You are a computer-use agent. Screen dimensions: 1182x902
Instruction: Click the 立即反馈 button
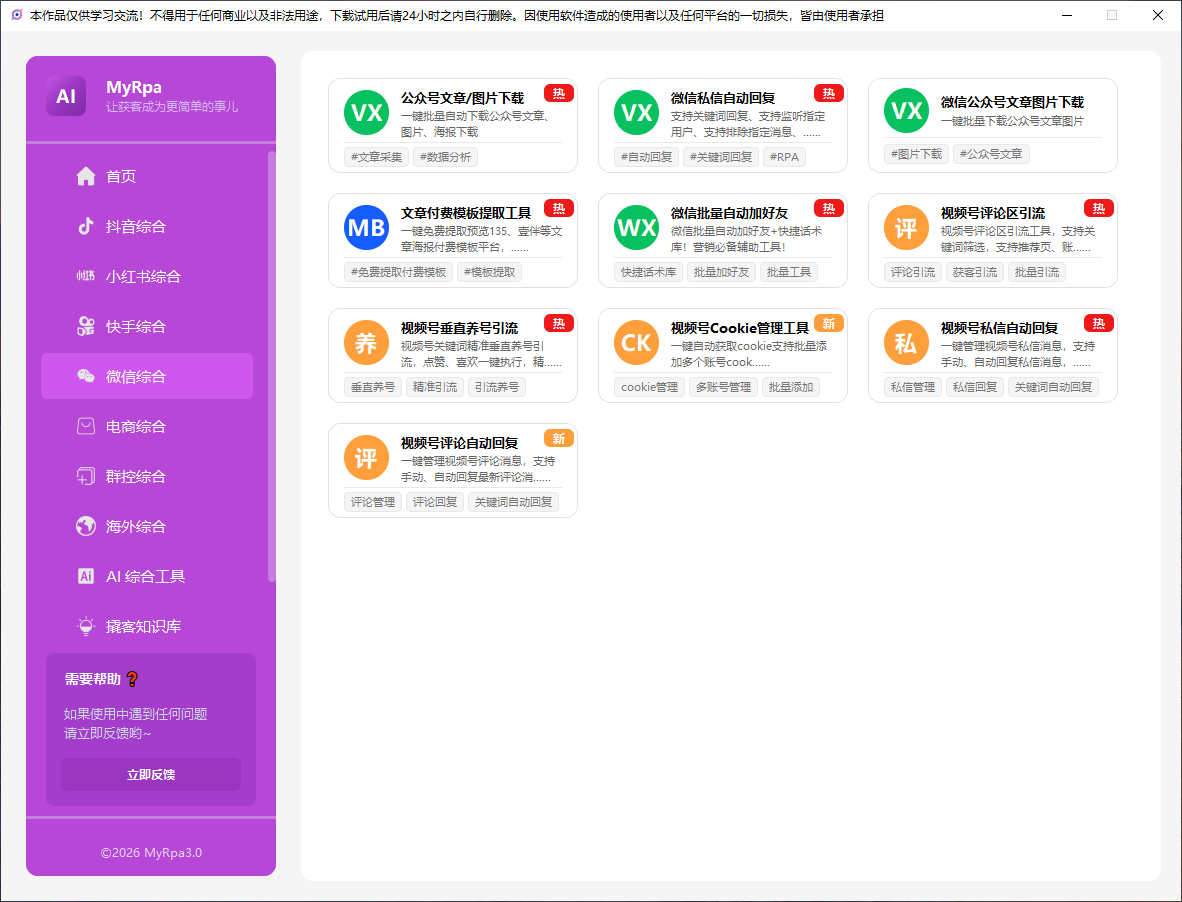point(151,775)
